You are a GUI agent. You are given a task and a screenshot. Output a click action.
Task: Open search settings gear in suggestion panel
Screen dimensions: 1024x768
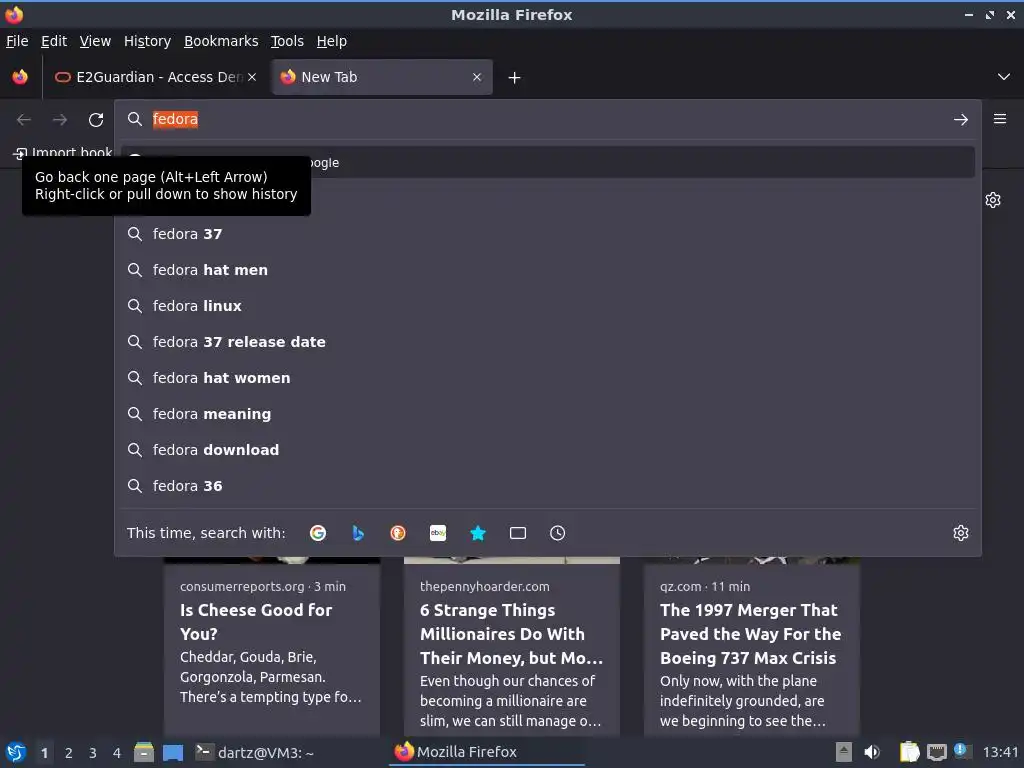pos(961,533)
